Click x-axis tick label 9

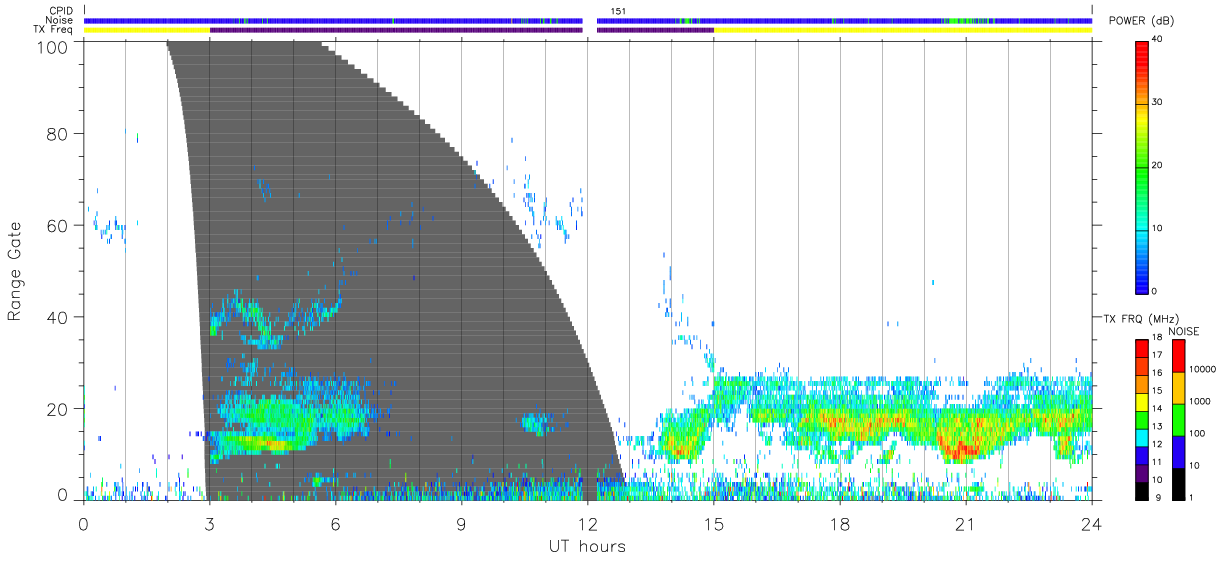tap(461, 524)
